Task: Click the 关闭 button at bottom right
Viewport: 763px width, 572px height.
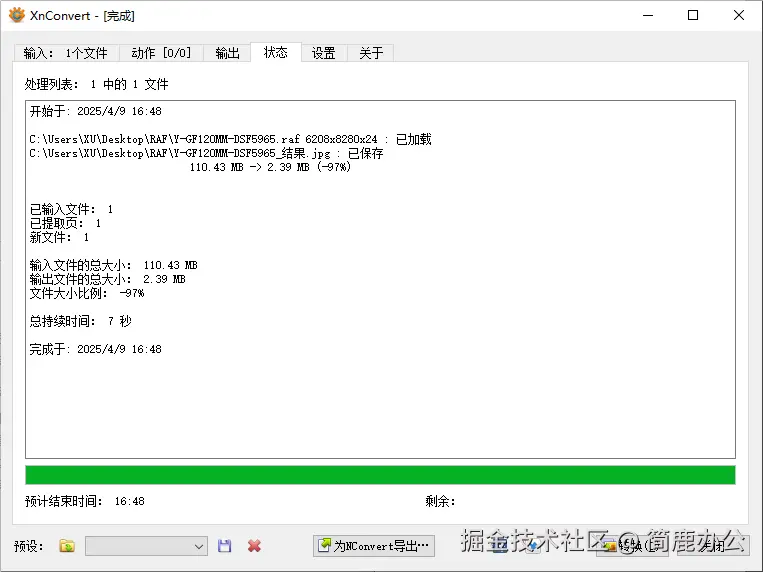Action: tap(712, 546)
